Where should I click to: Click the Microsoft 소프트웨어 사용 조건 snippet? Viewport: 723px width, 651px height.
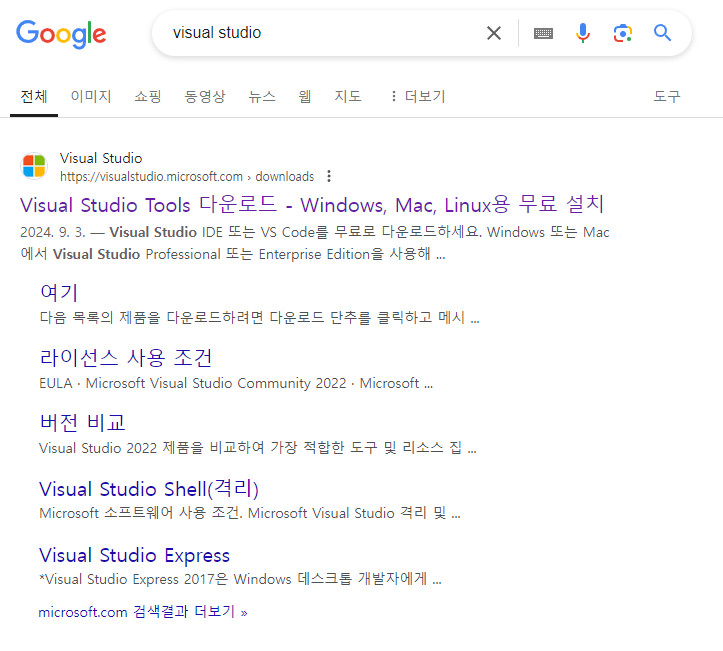250,513
